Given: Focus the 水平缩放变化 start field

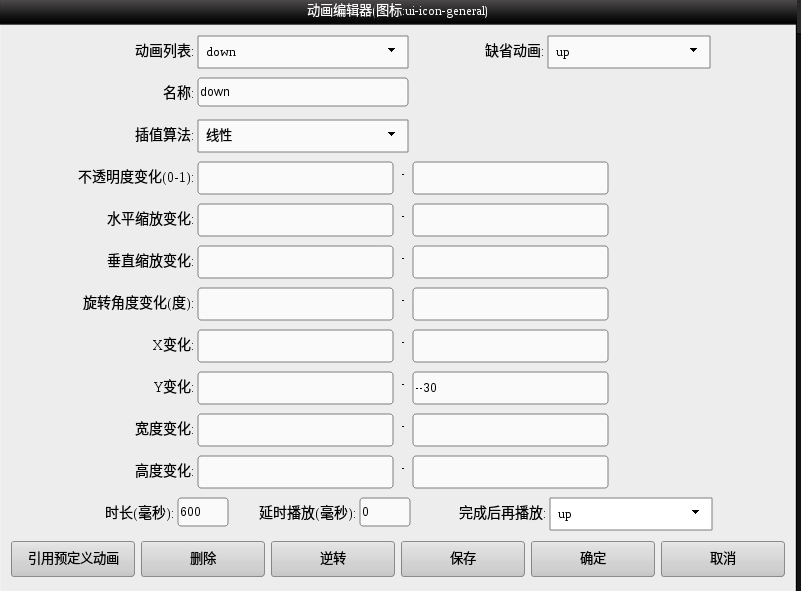Looking at the screenshot, I should point(295,220).
